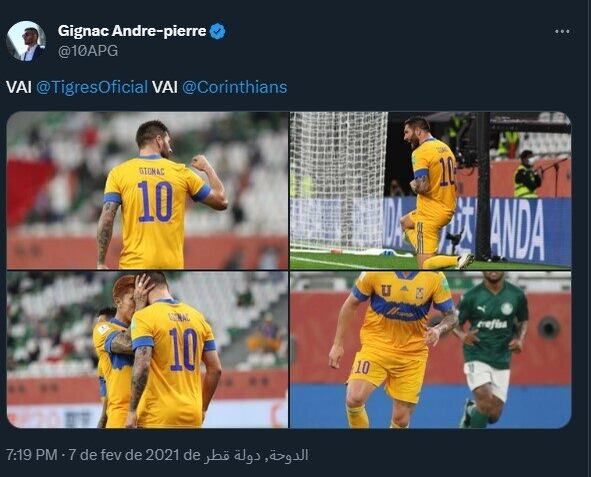Open photo of Gignac kneeling by goal net

point(430,190)
